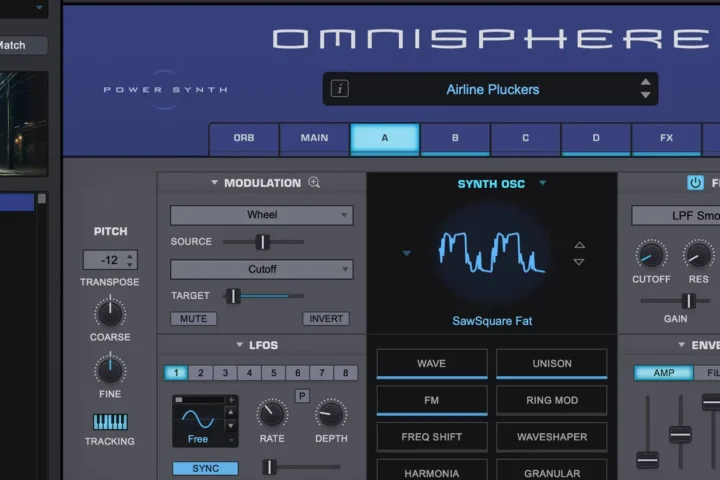Open the GRANULAR page
The width and height of the screenshot is (720, 480).
tap(552, 470)
